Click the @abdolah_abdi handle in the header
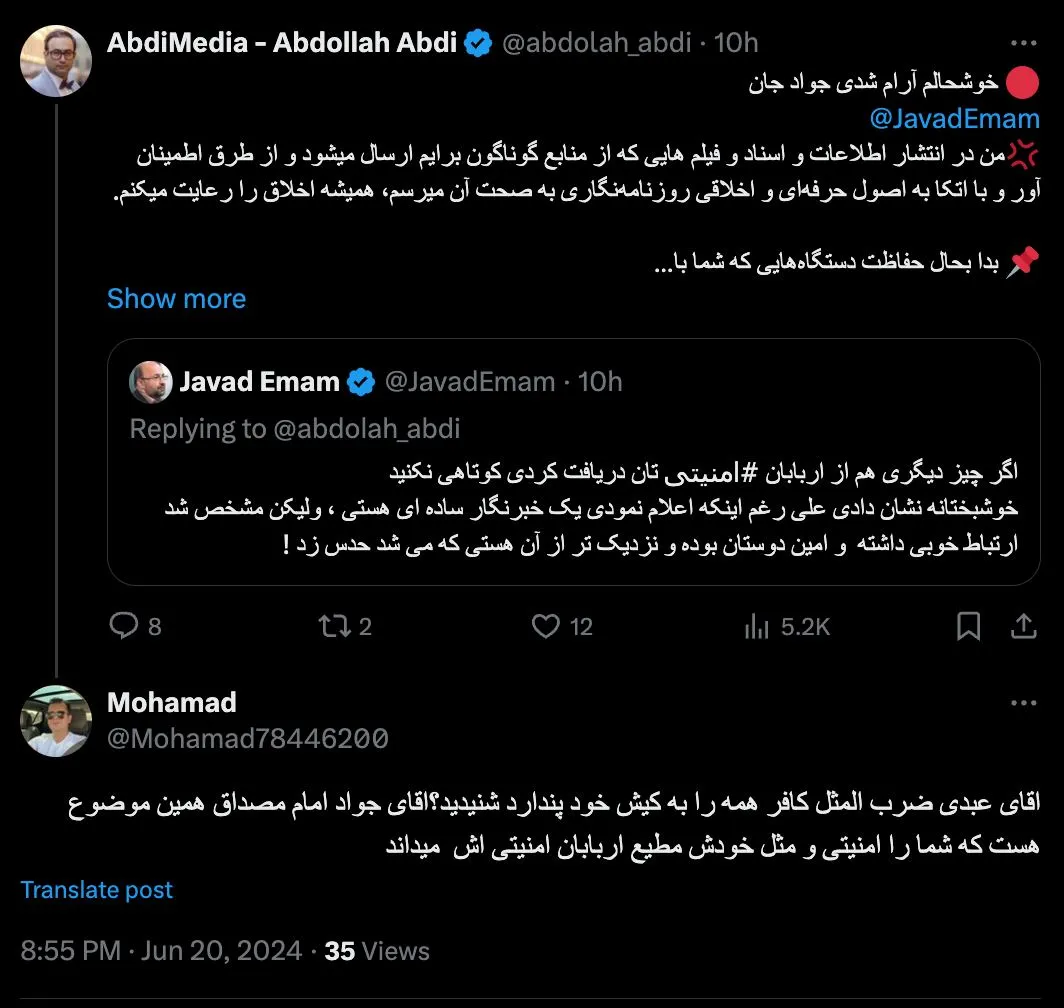The image size is (1064, 1008). 598,42
